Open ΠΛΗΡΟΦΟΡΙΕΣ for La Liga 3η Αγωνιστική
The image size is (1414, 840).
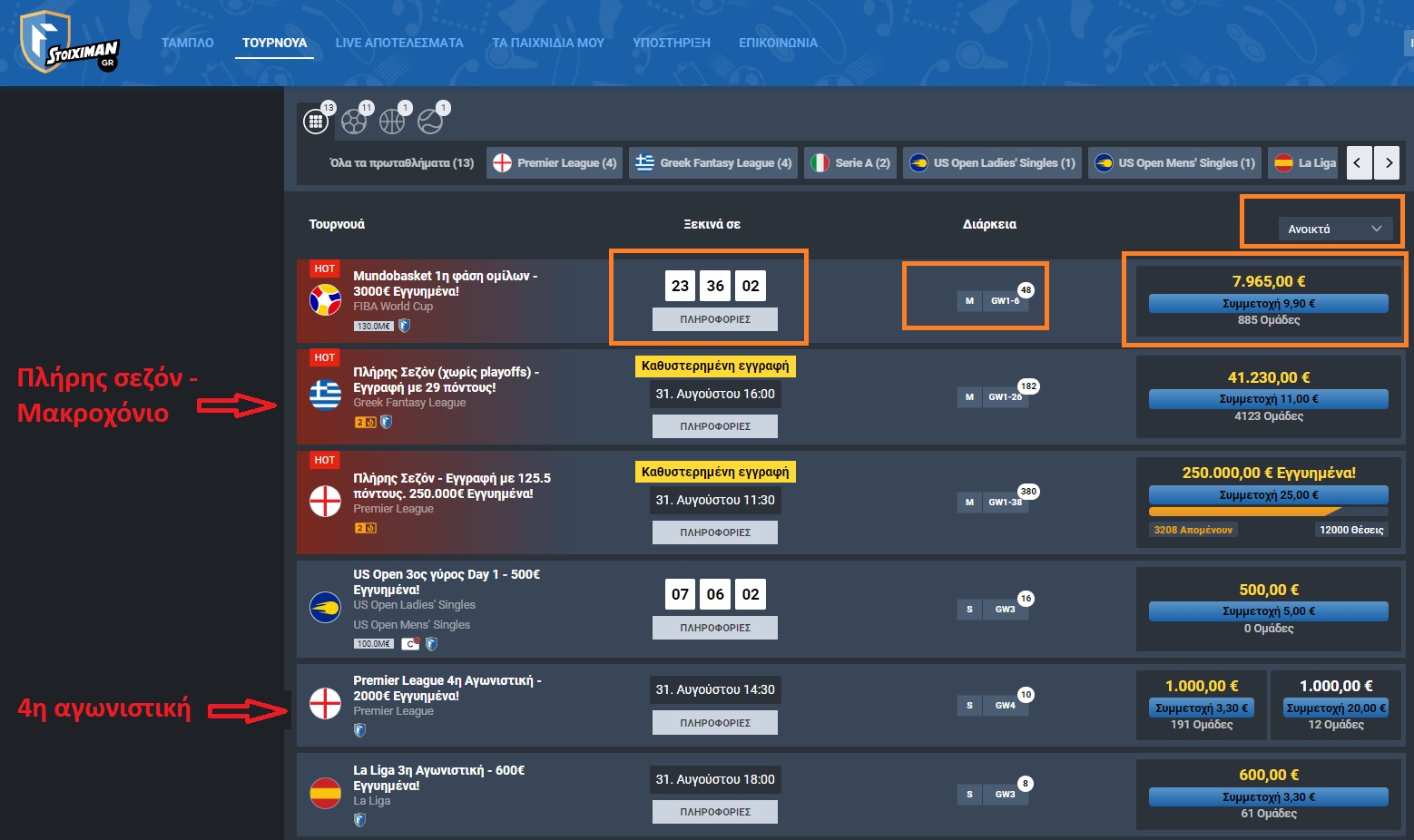click(715, 812)
